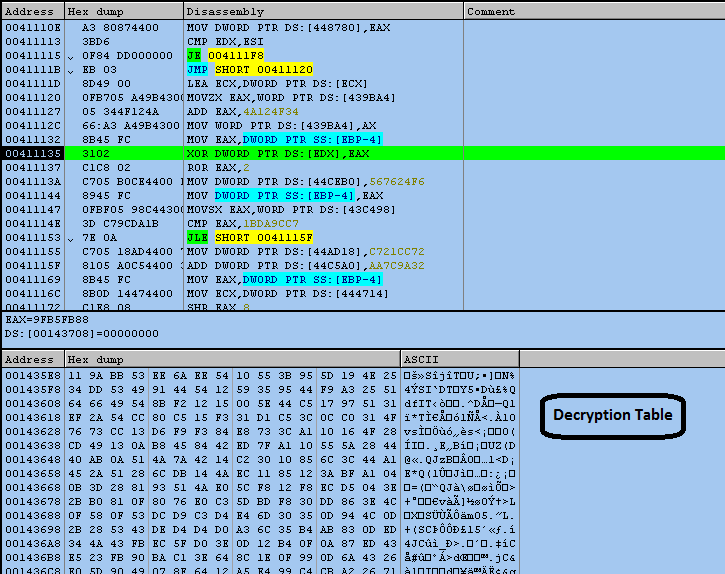Click the ASCII column header in dump pane
This screenshot has height=574, width=725.
click(460, 359)
